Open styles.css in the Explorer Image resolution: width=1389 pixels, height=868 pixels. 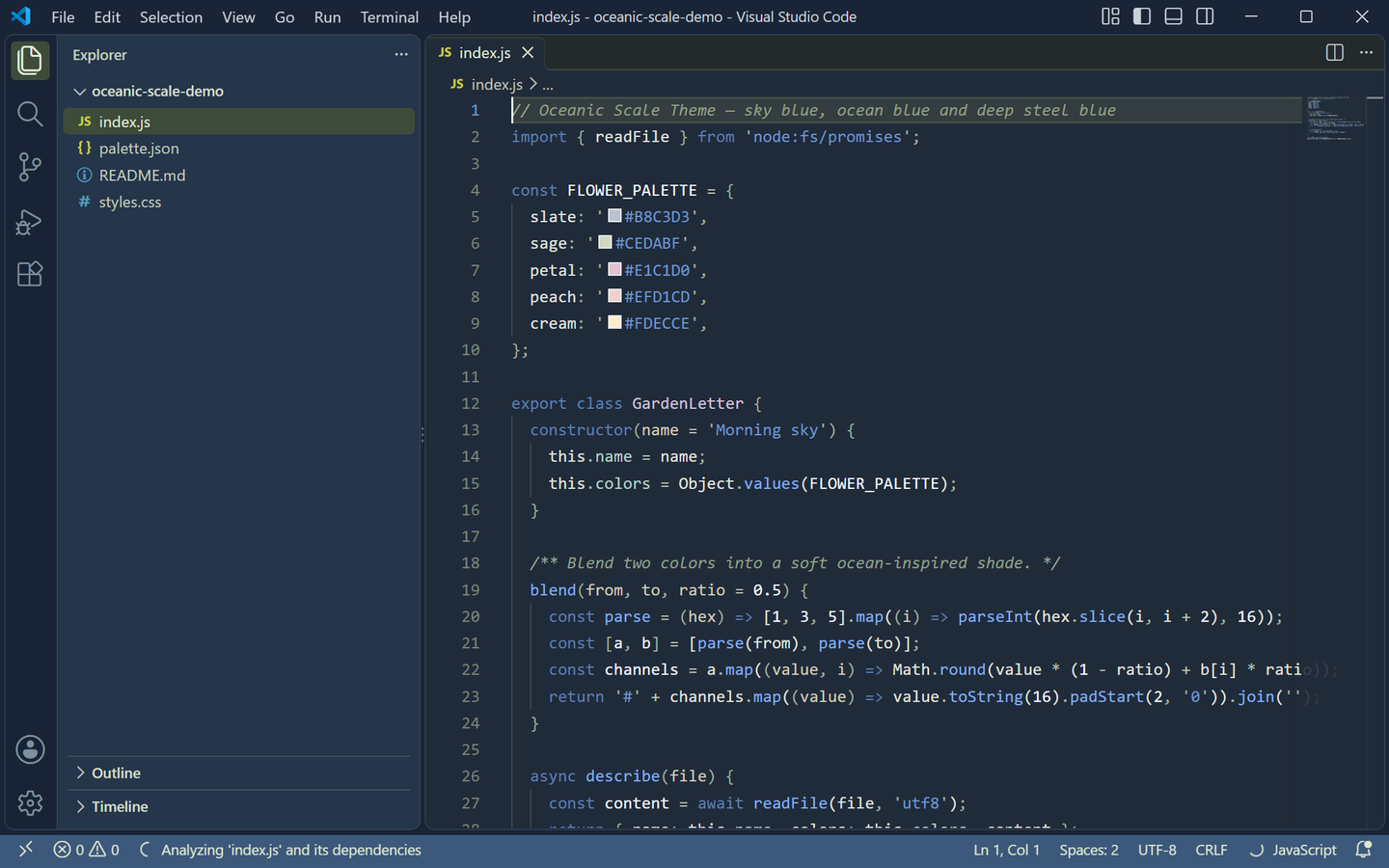[x=239, y=202]
